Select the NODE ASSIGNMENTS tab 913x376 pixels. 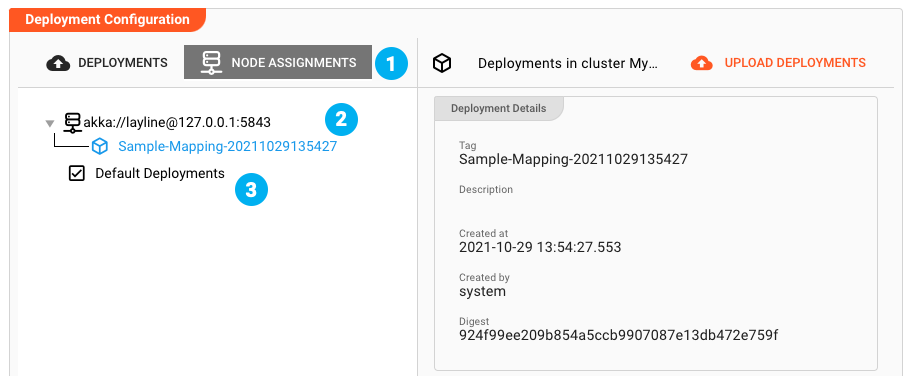(278, 62)
